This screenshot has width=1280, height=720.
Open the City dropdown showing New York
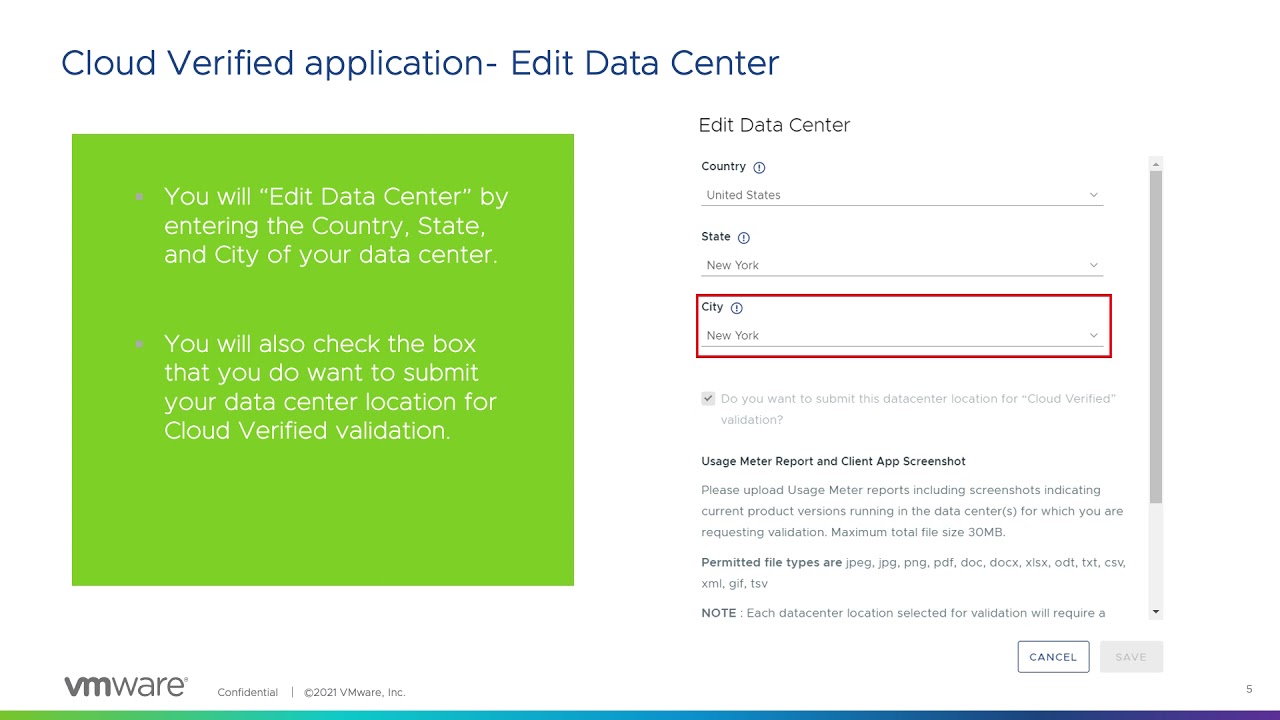pyautogui.click(x=901, y=335)
